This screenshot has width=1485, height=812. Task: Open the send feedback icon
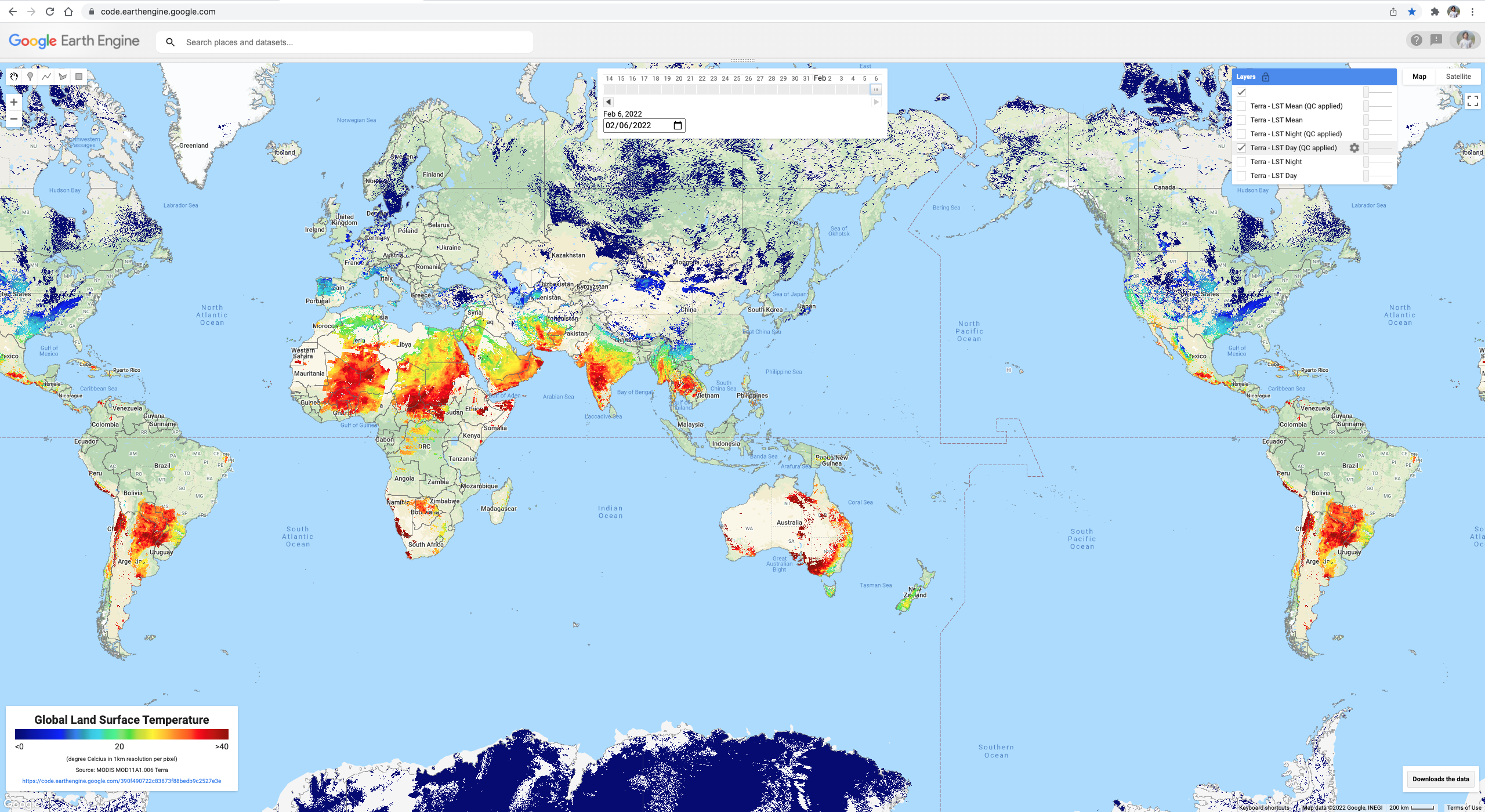pos(1436,40)
